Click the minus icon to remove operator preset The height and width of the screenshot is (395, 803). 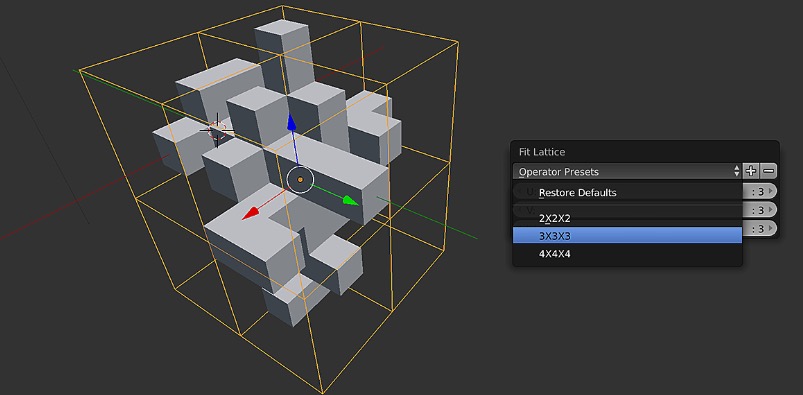[x=768, y=171]
